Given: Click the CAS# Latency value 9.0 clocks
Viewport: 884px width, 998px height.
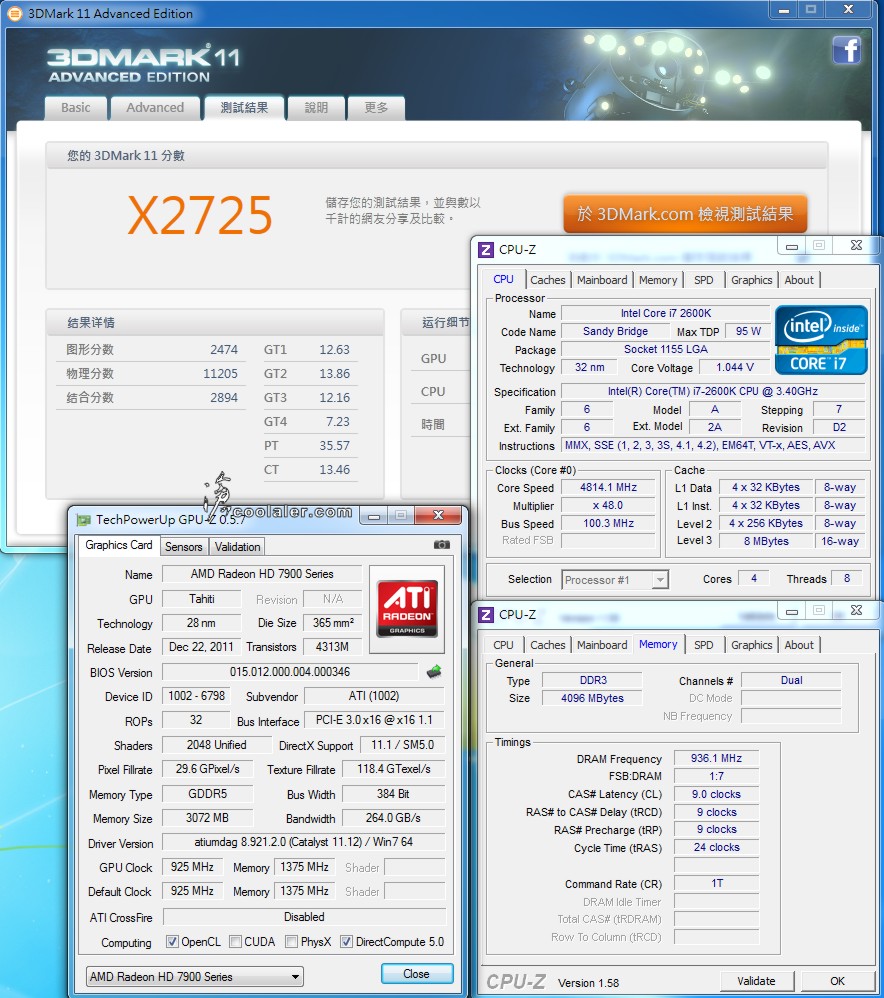Looking at the screenshot, I should click(x=716, y=794).
